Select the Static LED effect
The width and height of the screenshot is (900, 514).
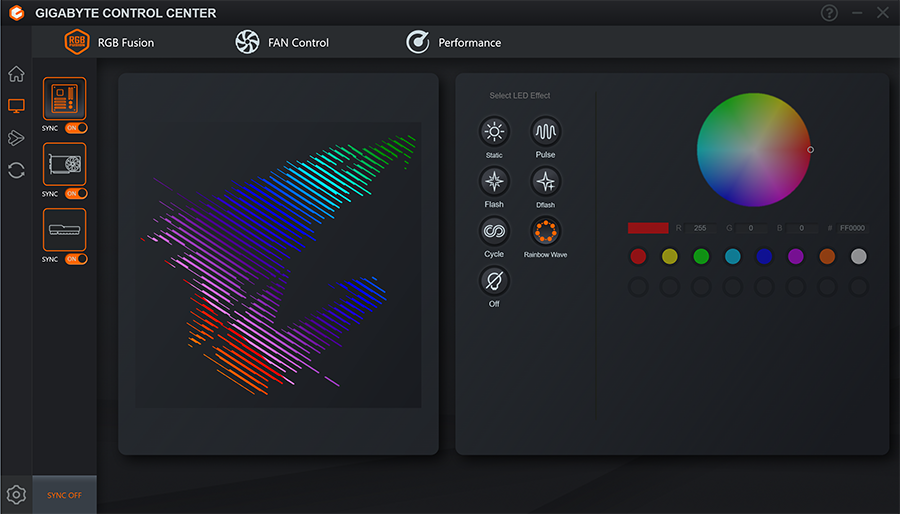[494, 131]
